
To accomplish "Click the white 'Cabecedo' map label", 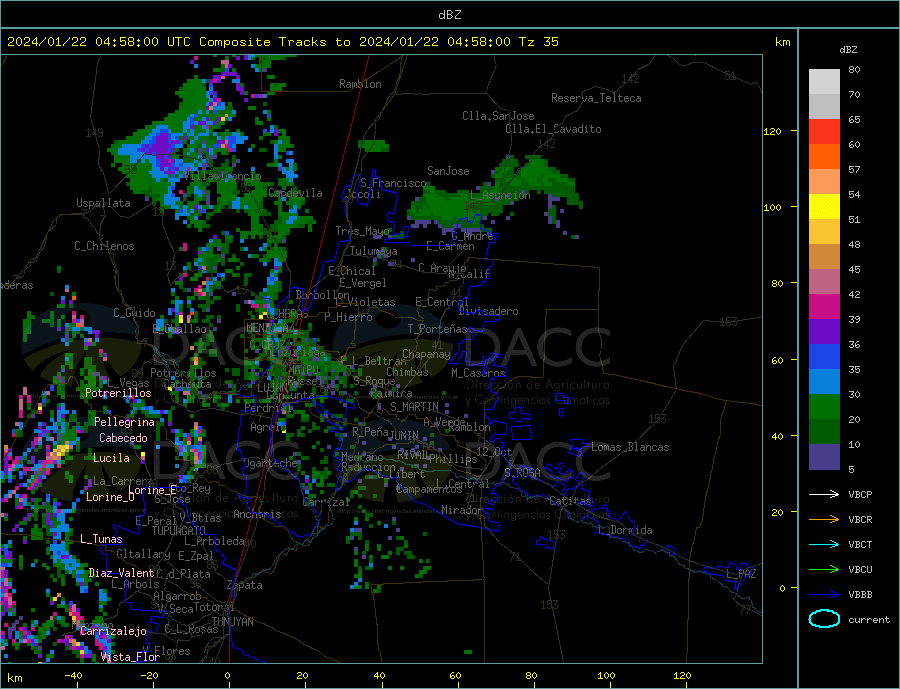I will click(123, 438).
